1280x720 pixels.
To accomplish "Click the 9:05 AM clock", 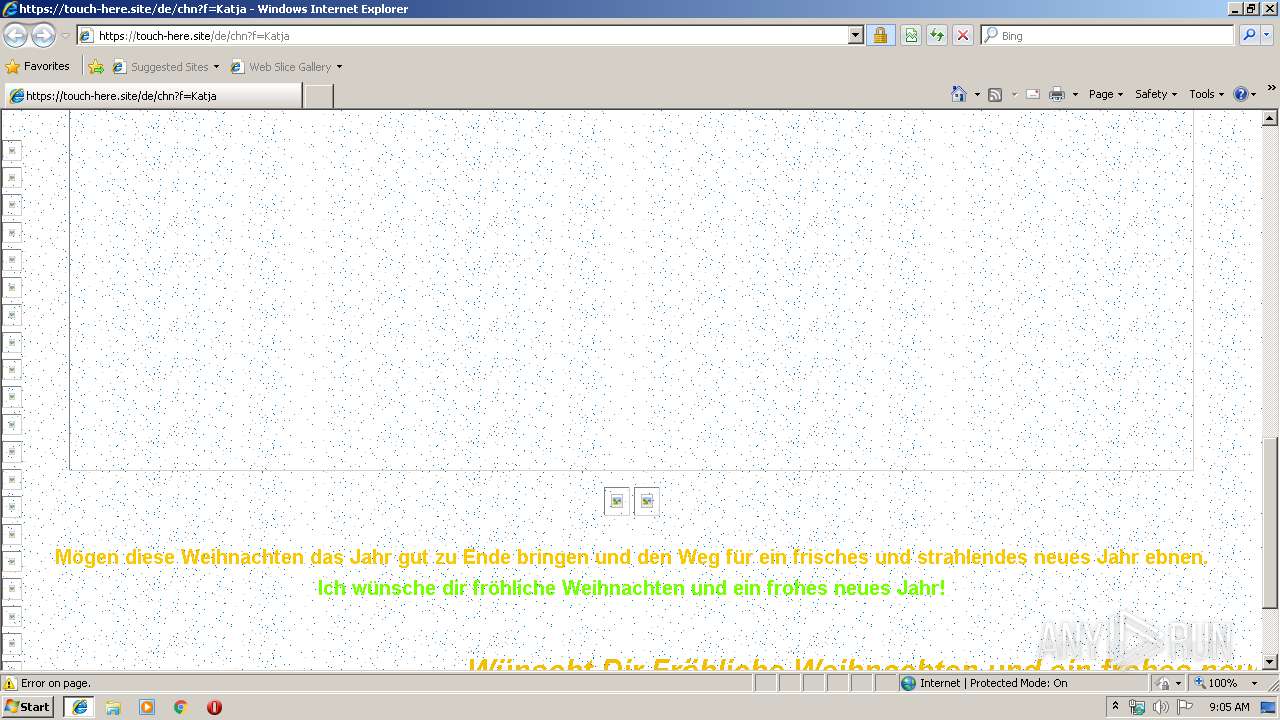I will (x=1229, y=707).
